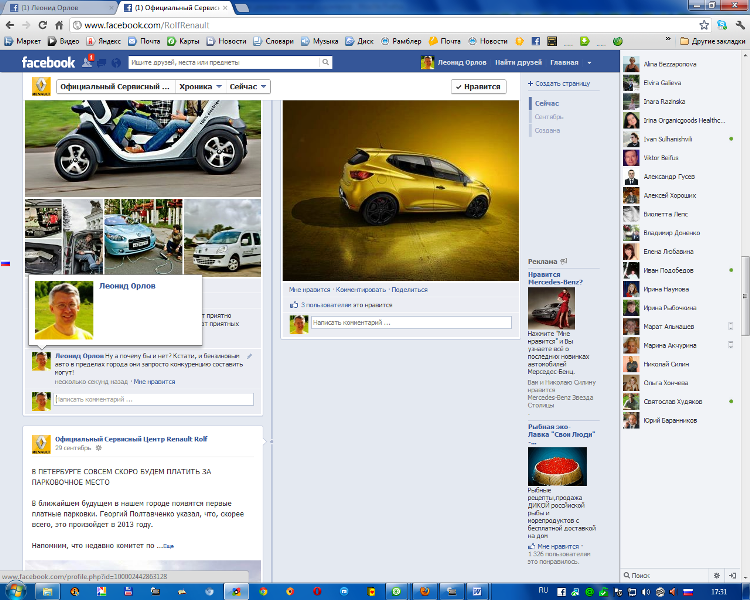Click Мне нравится on Леонид Орлов comment
This screenshot has height=600, width=750.
pyautogui.click(x=154, y=382)
